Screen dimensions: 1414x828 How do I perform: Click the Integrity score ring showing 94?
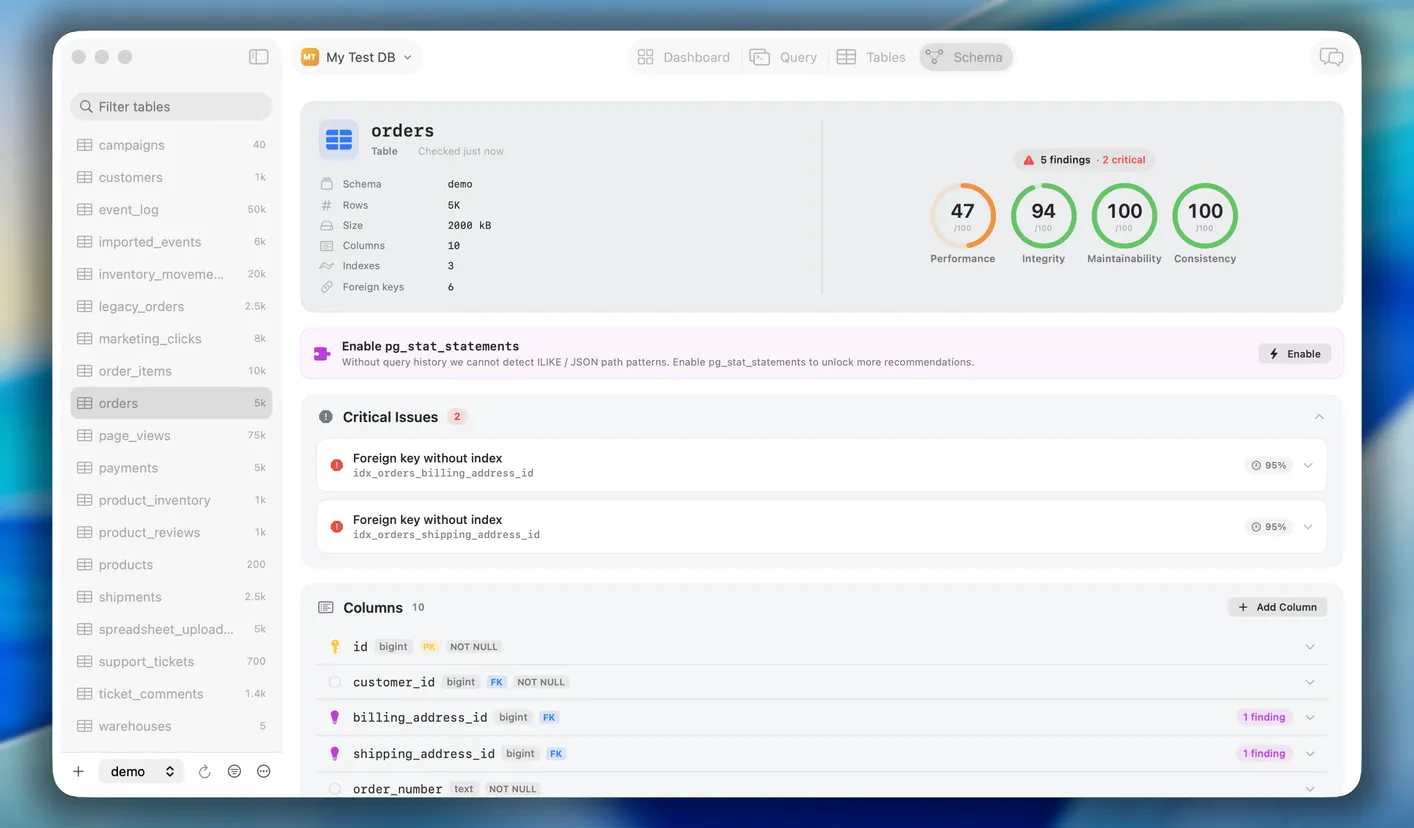point(1043,215)
